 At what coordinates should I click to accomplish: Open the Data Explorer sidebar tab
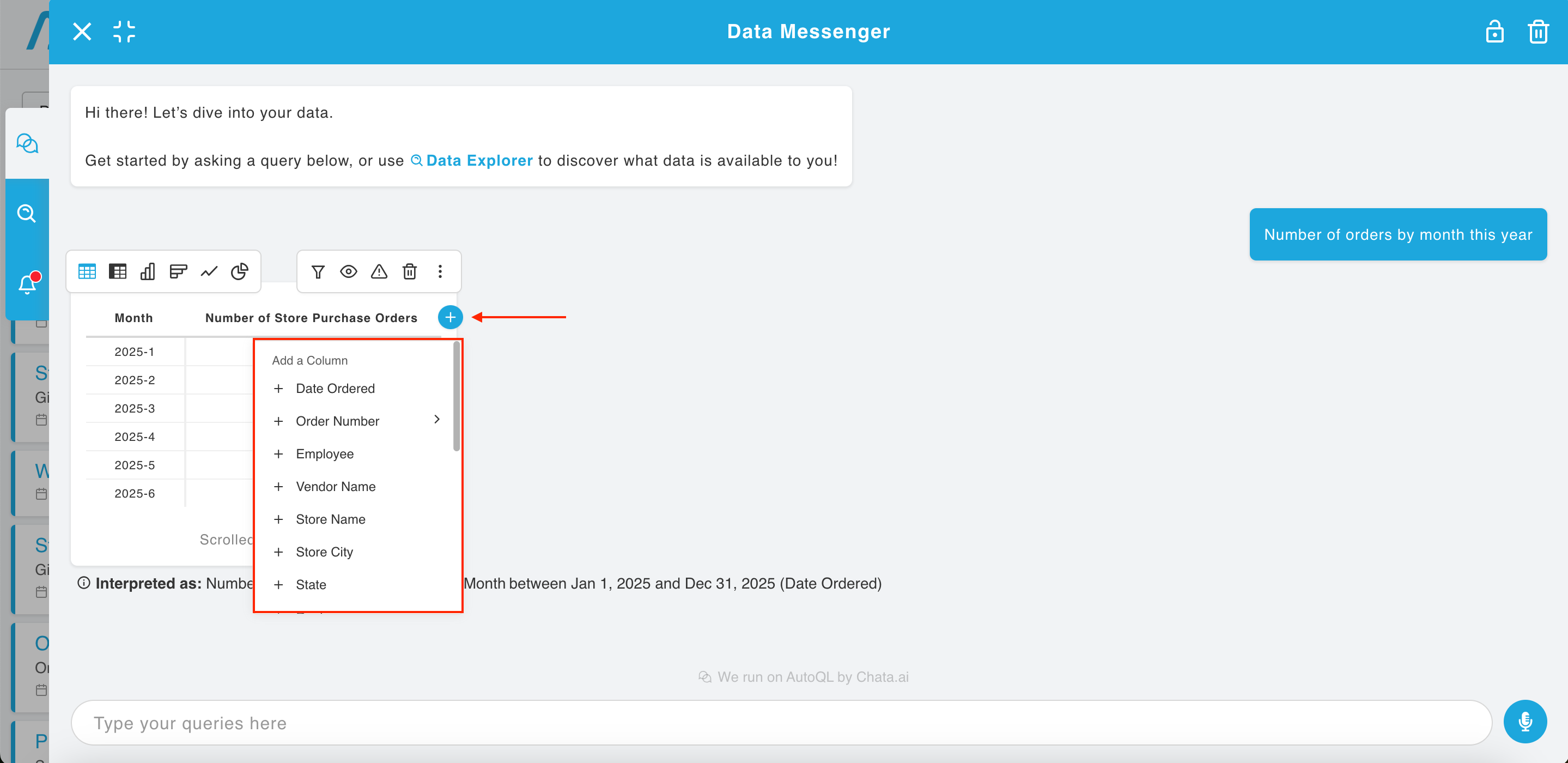coord(27,214)
